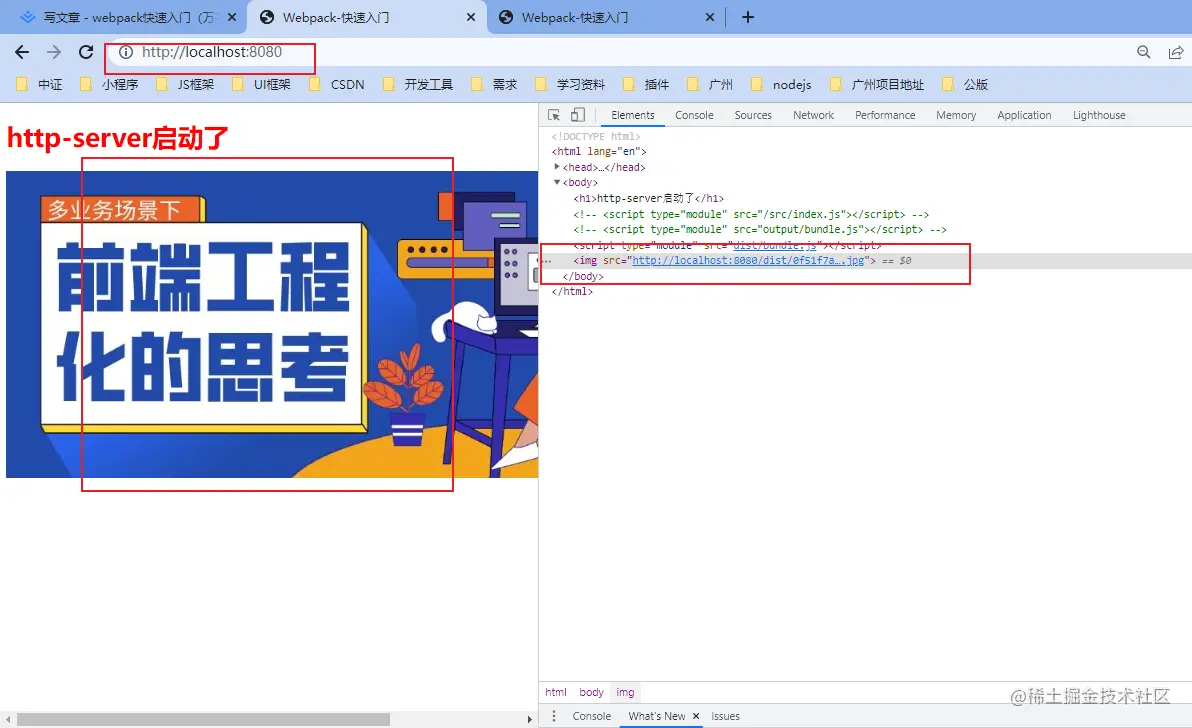Open the 需求 bookmark folder

pos(494,84)
